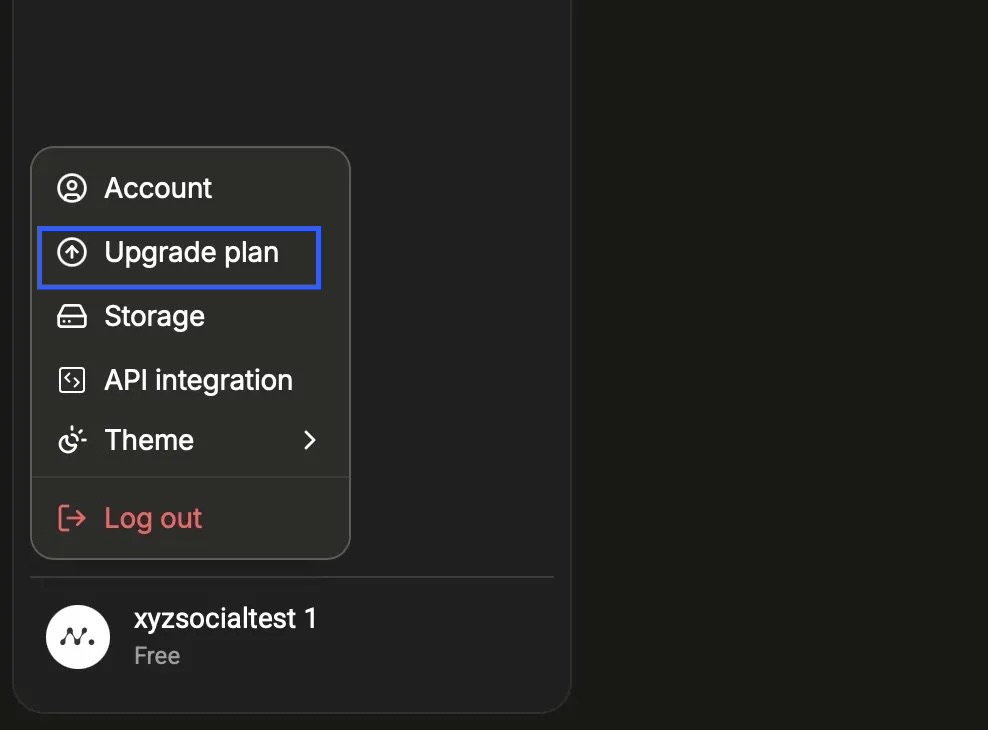Viewport: 988px width, 730px height.
Task: Click the round xyzsocialtest 1 avatar logo
Action: (x=78, y=637)
